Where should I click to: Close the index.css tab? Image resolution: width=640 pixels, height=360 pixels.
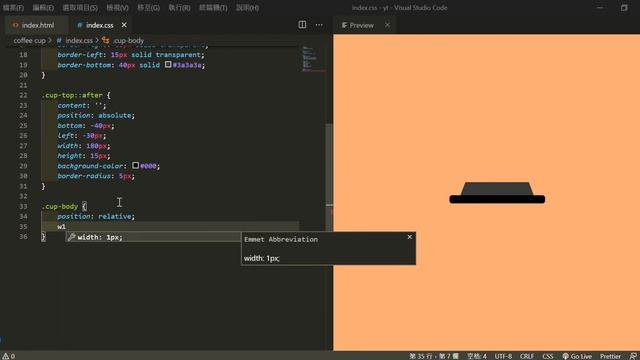click(x=124, y=25)
